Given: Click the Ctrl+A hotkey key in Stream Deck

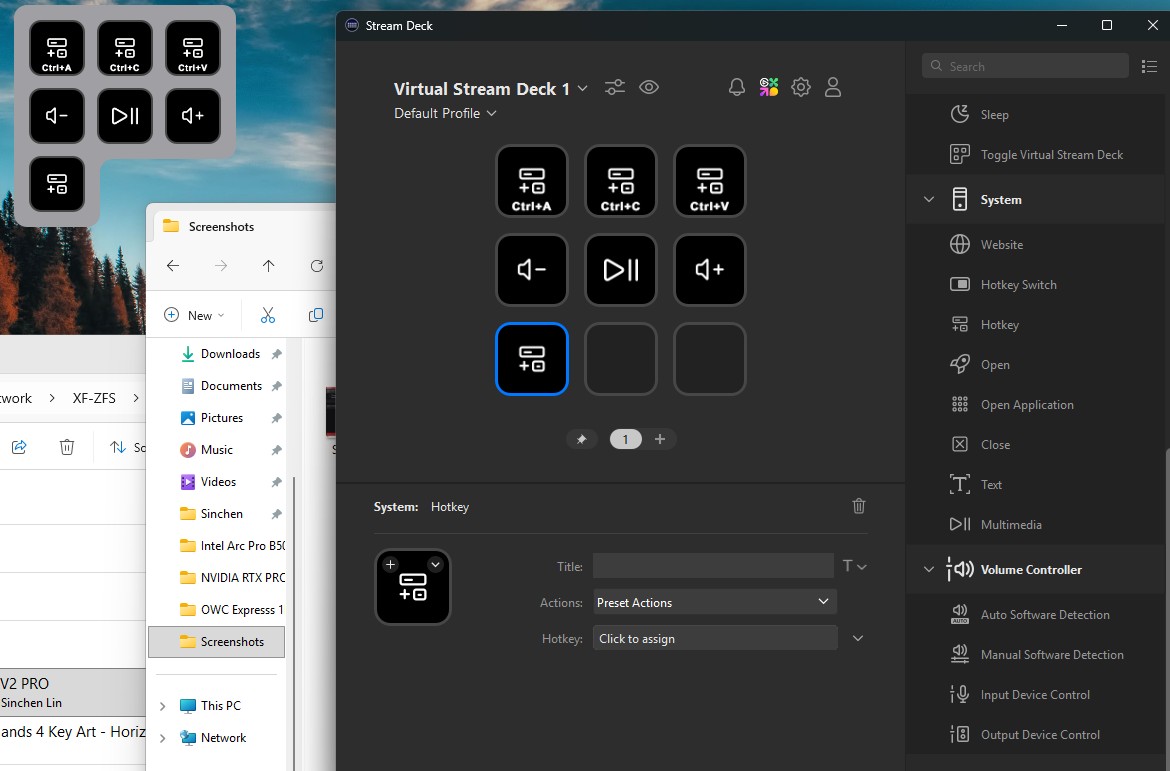Looking at the screenshot, I should (x=531, y=181).
